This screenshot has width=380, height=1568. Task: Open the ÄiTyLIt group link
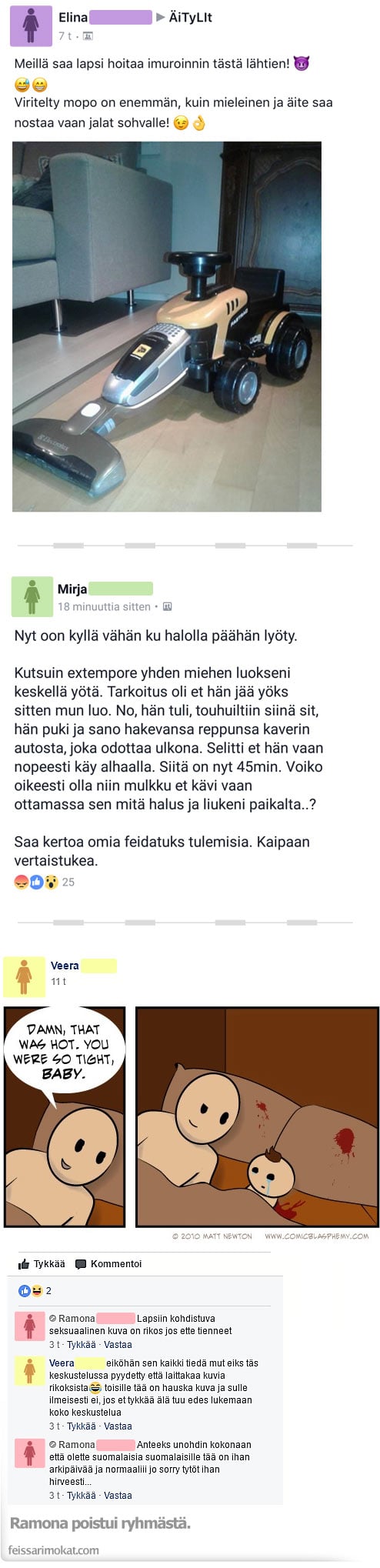pos(190,17)
